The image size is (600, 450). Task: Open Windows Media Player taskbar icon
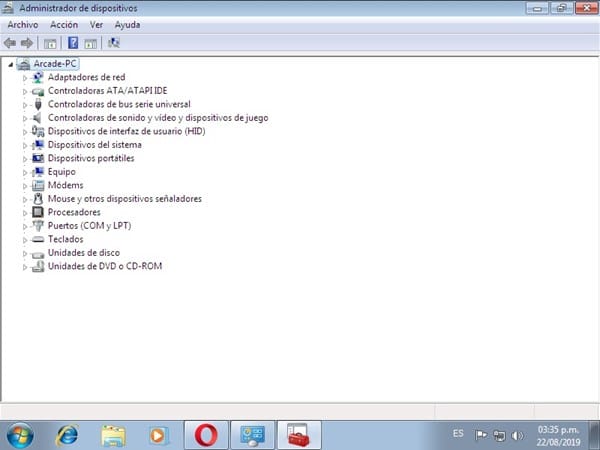[158, 435]
